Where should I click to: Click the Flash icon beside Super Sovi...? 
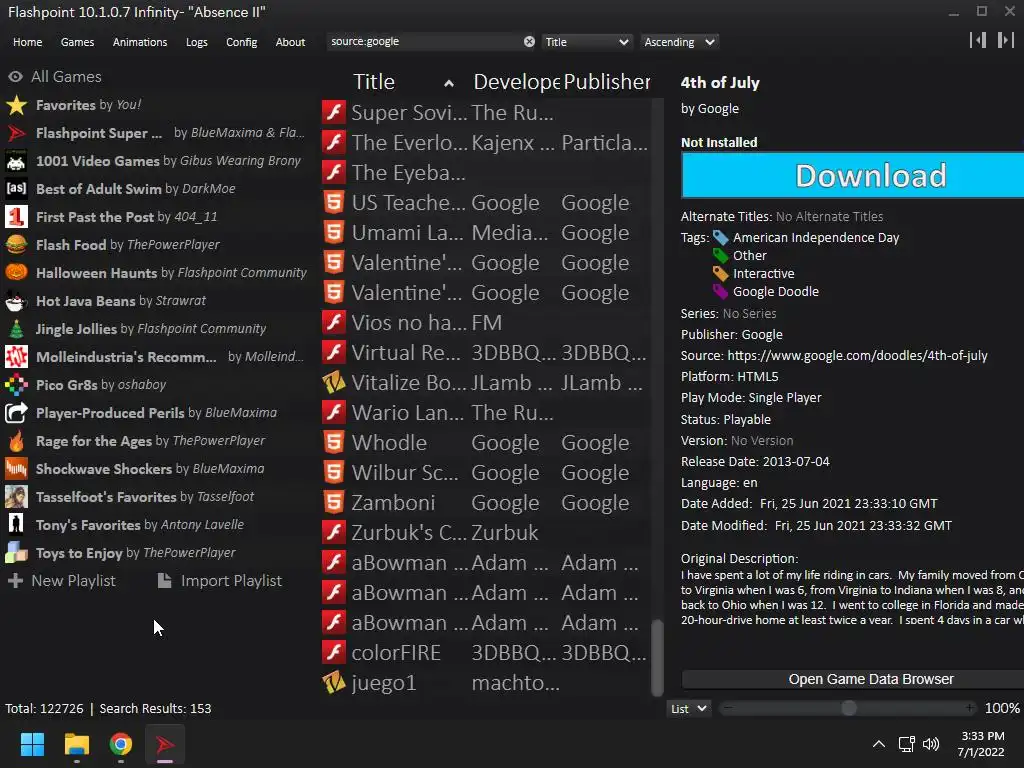coord(334,112)
